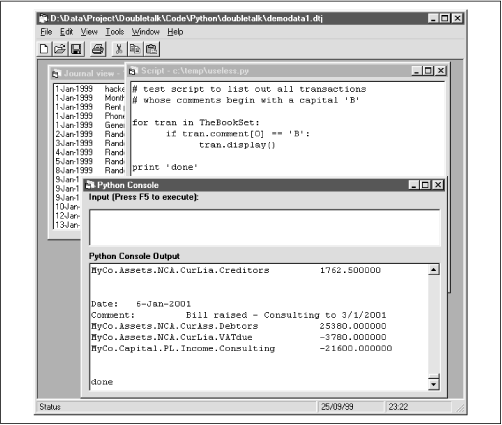This screenshot has width=502, height=425.
Task: Open the Help menu
Action: coord(175,32)
